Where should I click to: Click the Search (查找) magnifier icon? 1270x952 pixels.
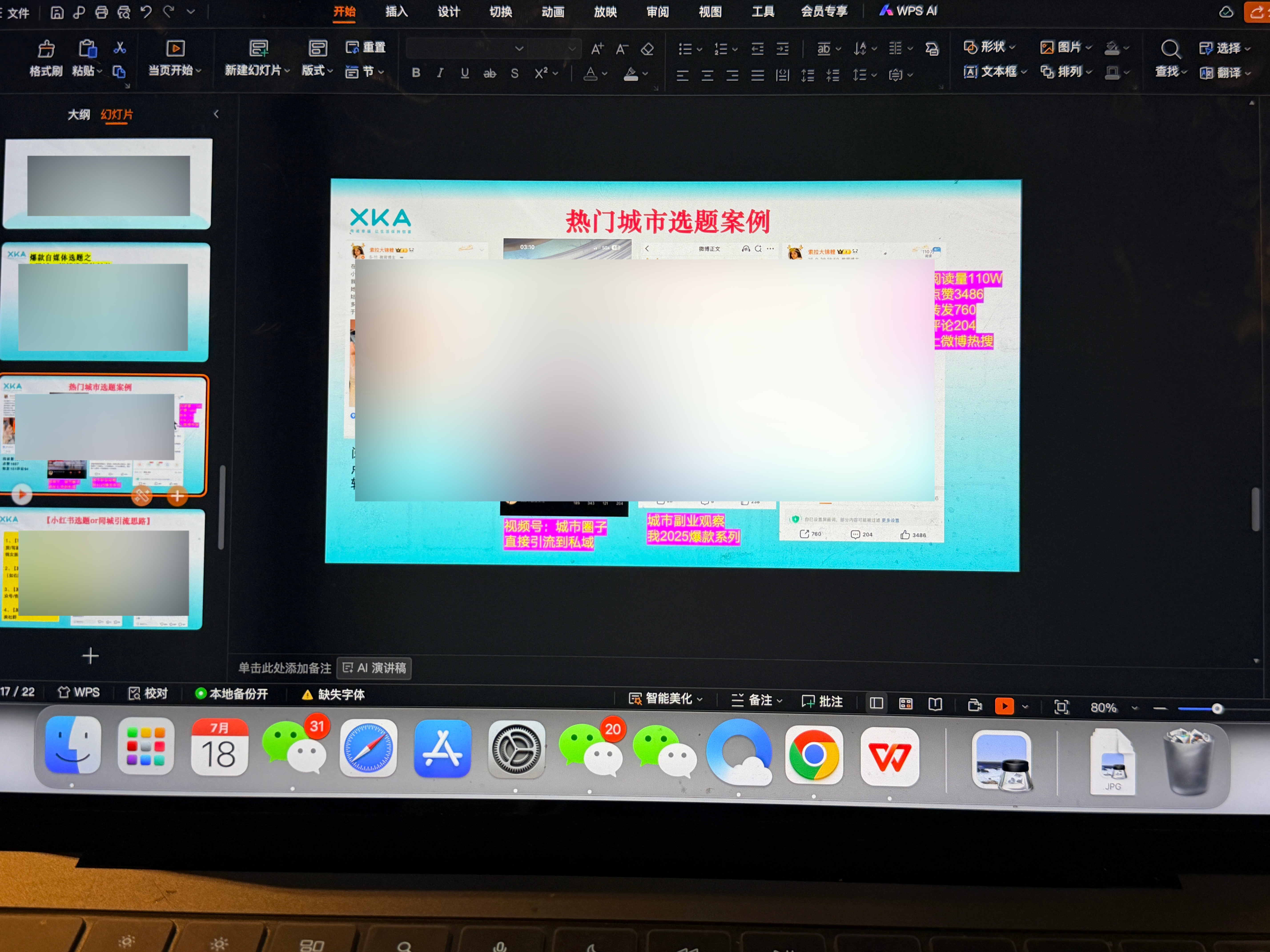pyautogui.click(x=1170, y=49)
